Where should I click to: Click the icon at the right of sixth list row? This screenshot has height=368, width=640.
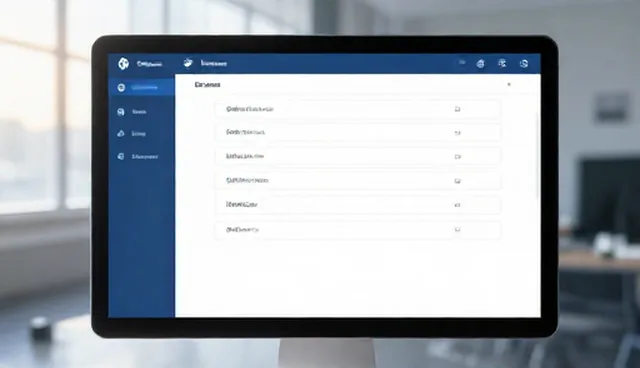(x=458, y=230)
